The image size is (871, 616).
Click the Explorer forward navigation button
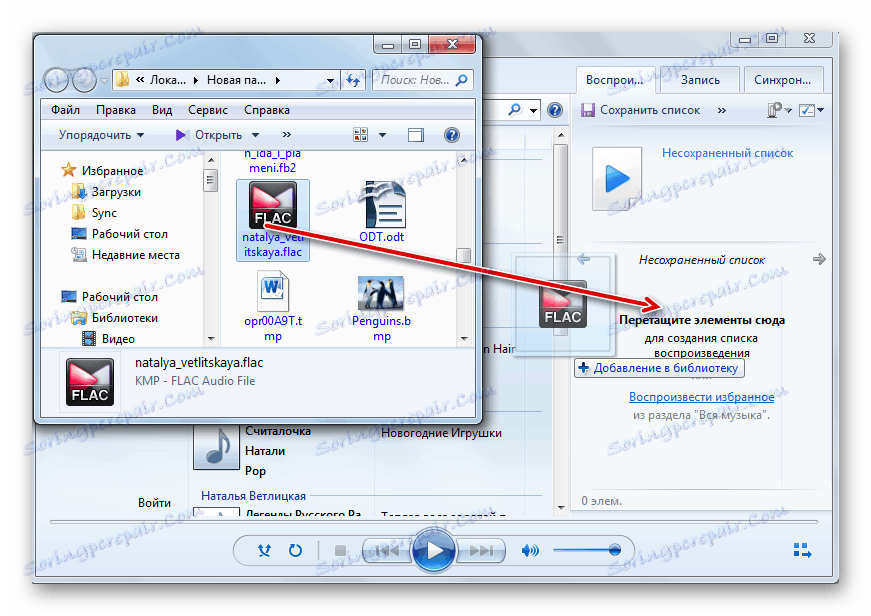click(x=84, y=80)
